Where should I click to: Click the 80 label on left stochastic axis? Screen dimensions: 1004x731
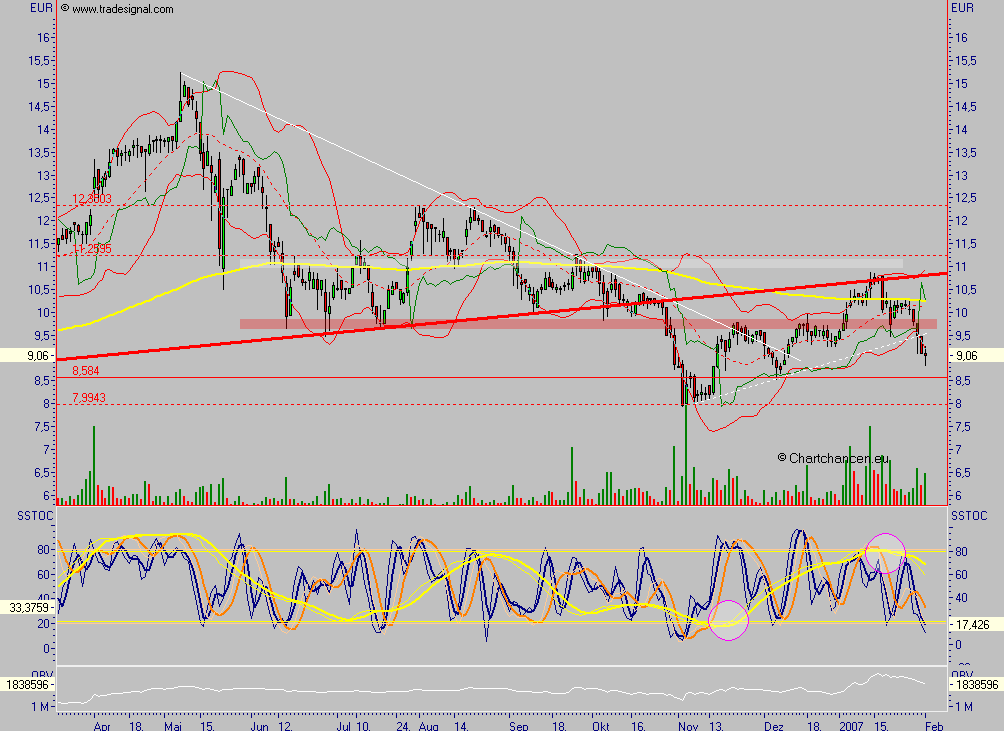[x=43, y=549]
